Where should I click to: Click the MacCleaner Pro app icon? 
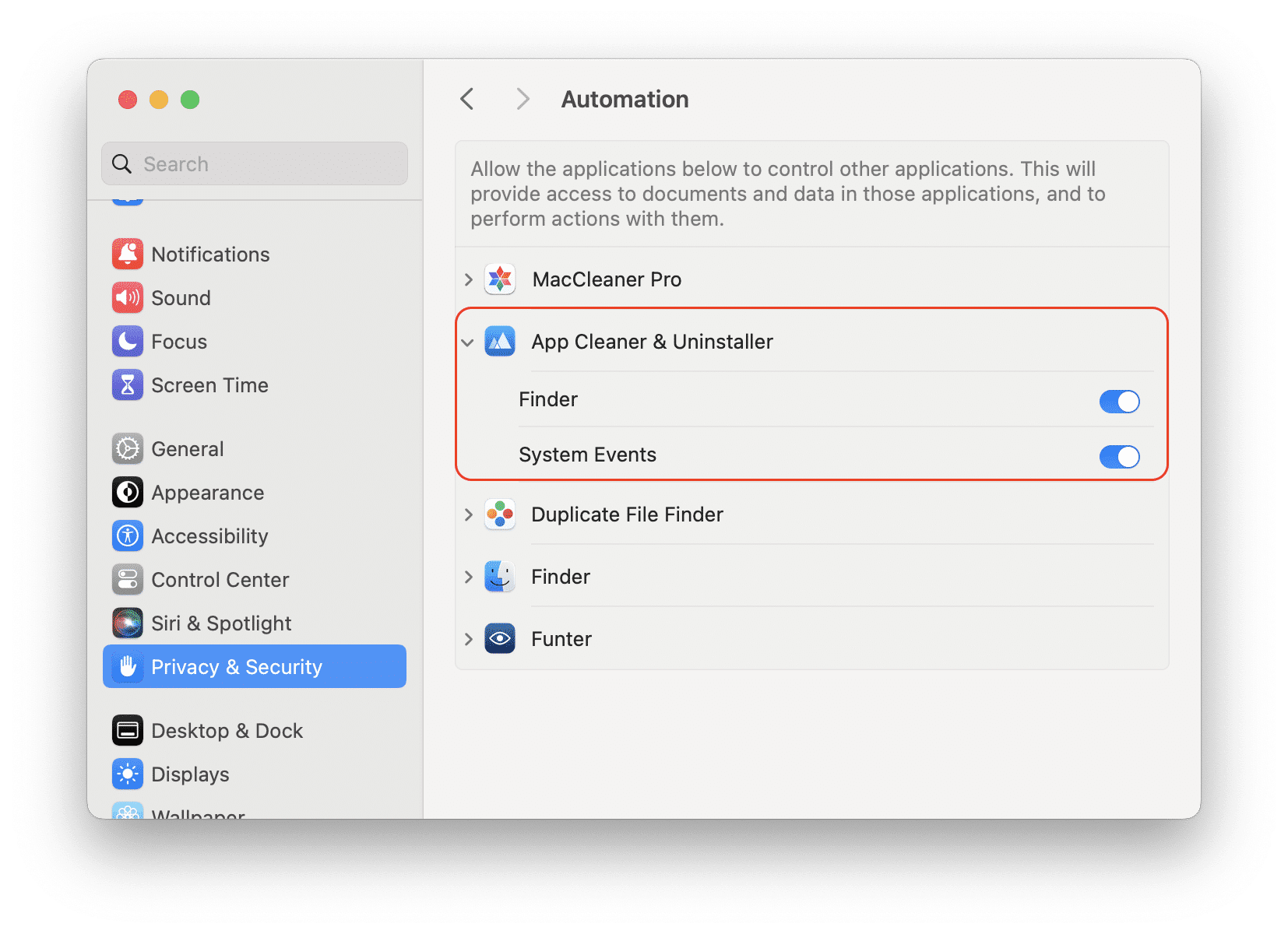499,279
